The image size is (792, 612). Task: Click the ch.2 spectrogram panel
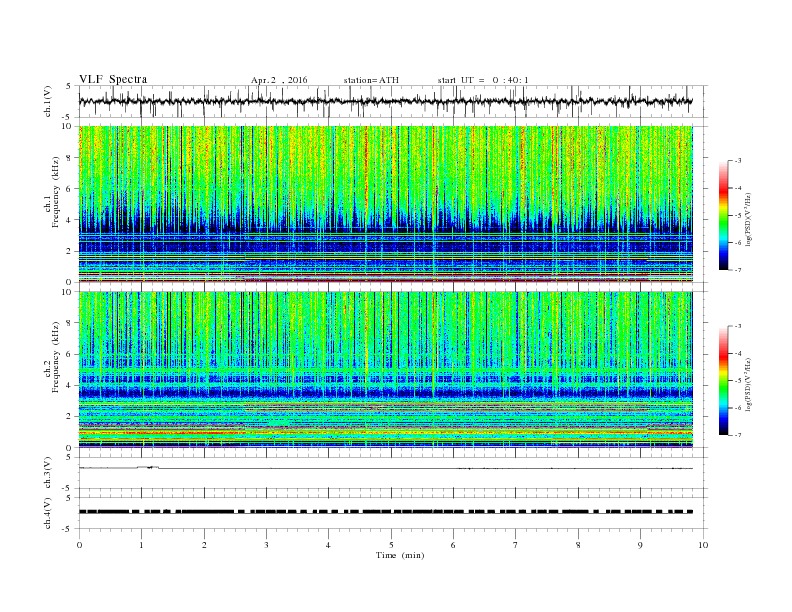(x=386, y=370)
